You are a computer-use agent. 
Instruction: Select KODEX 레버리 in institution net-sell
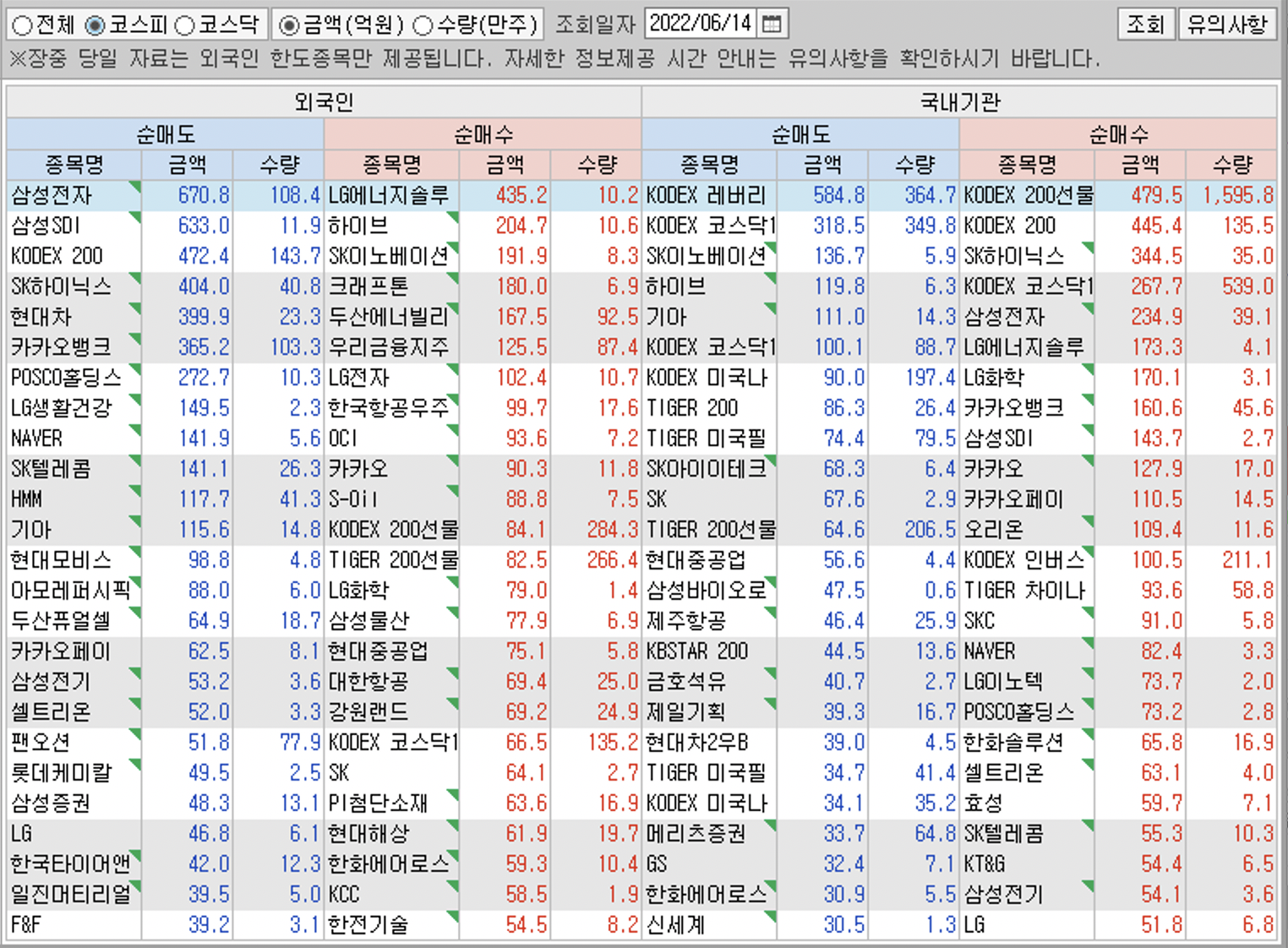tap(709, 195)
